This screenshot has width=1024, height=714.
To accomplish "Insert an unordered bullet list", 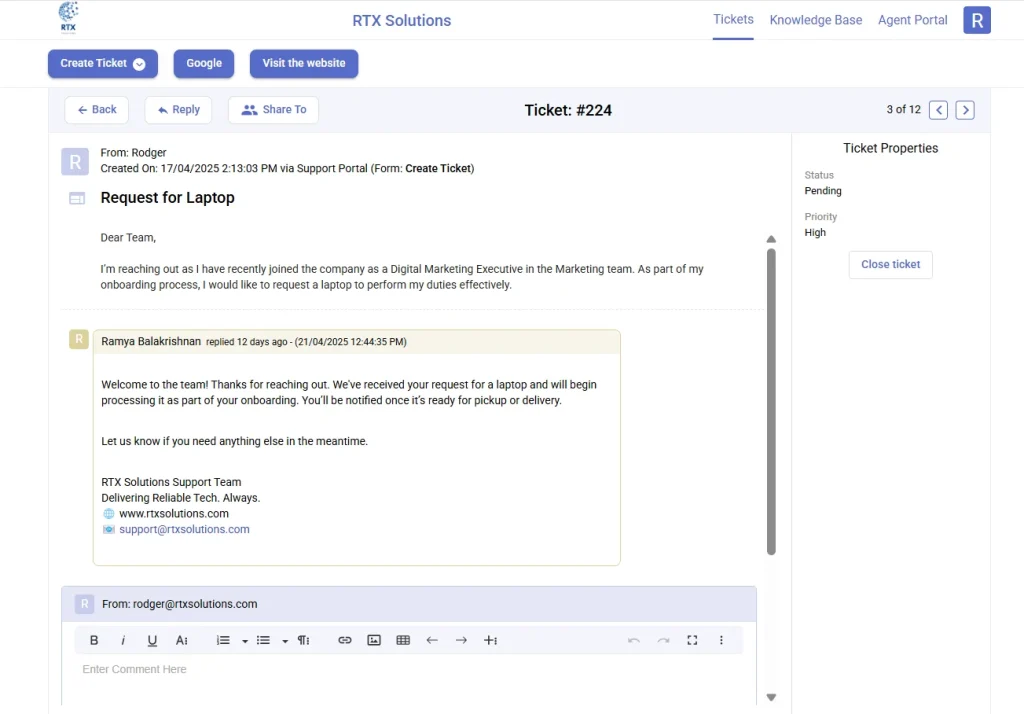I will [263, 640].
